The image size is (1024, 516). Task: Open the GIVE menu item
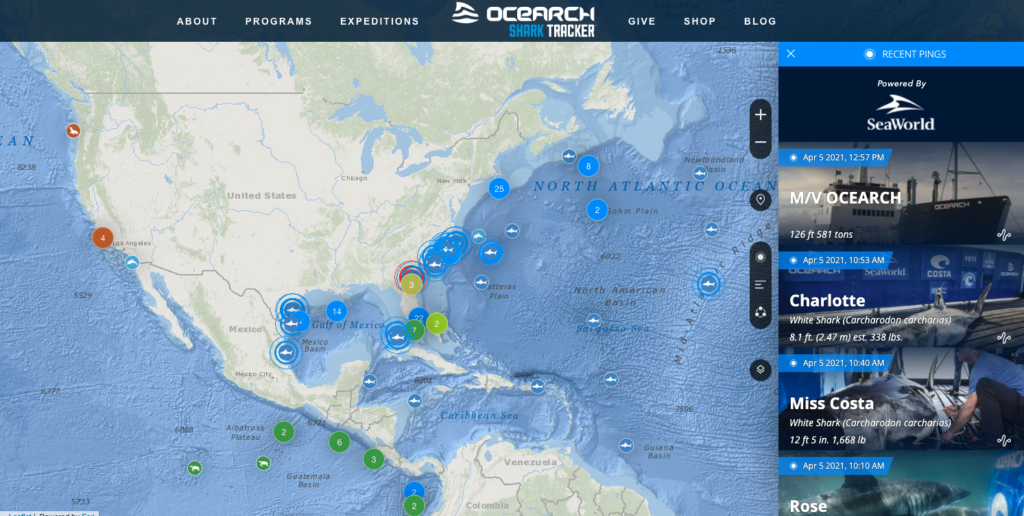pos(641,22)
